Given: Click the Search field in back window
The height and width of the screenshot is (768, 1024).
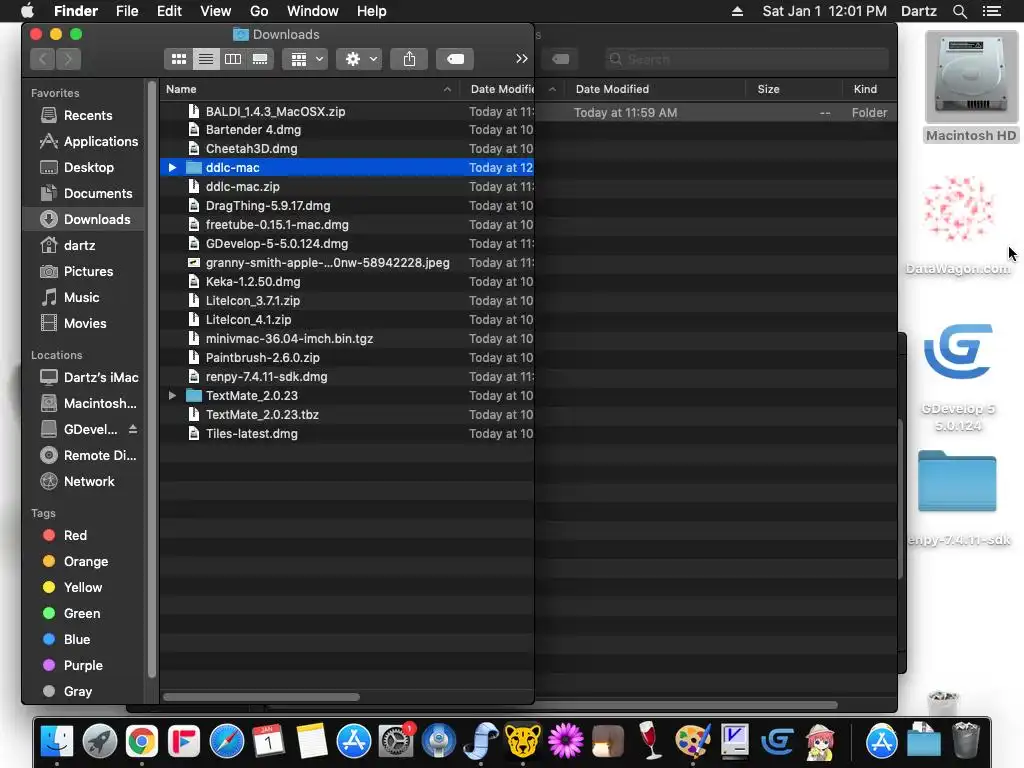Looking at the screenshot, I should pos(746,59).
